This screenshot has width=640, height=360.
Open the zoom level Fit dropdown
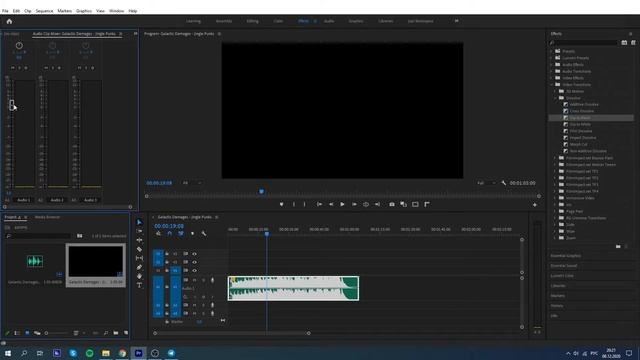tap(192, 183)
